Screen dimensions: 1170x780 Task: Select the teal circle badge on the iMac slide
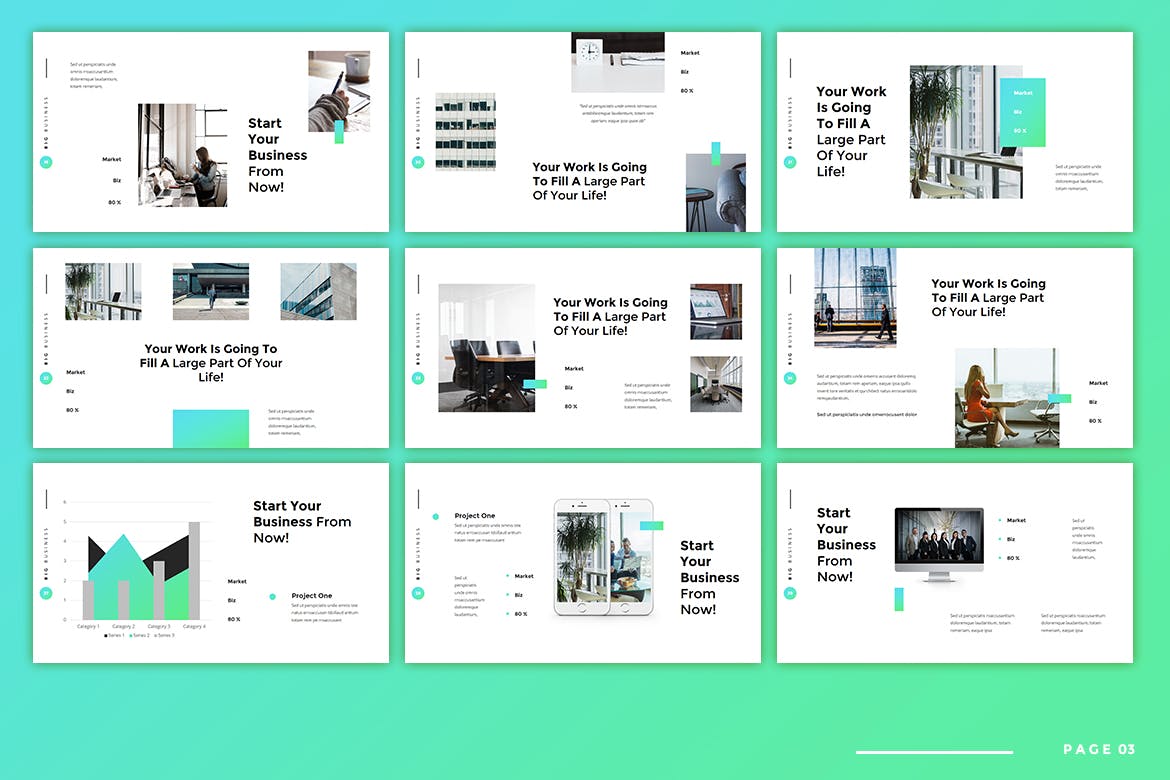[790, 593]
